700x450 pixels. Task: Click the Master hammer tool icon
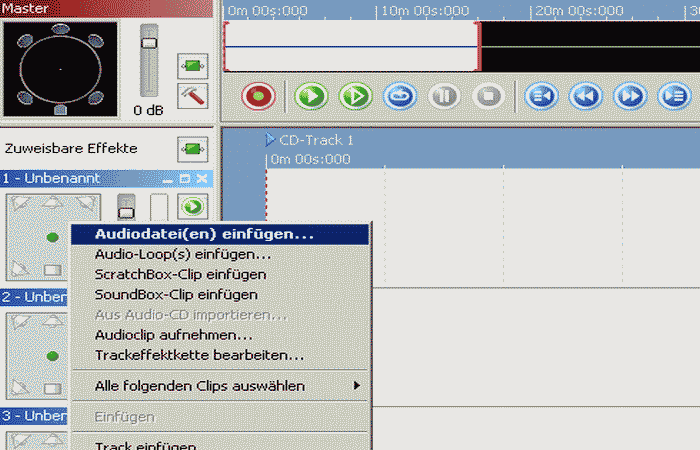(191, 96)
